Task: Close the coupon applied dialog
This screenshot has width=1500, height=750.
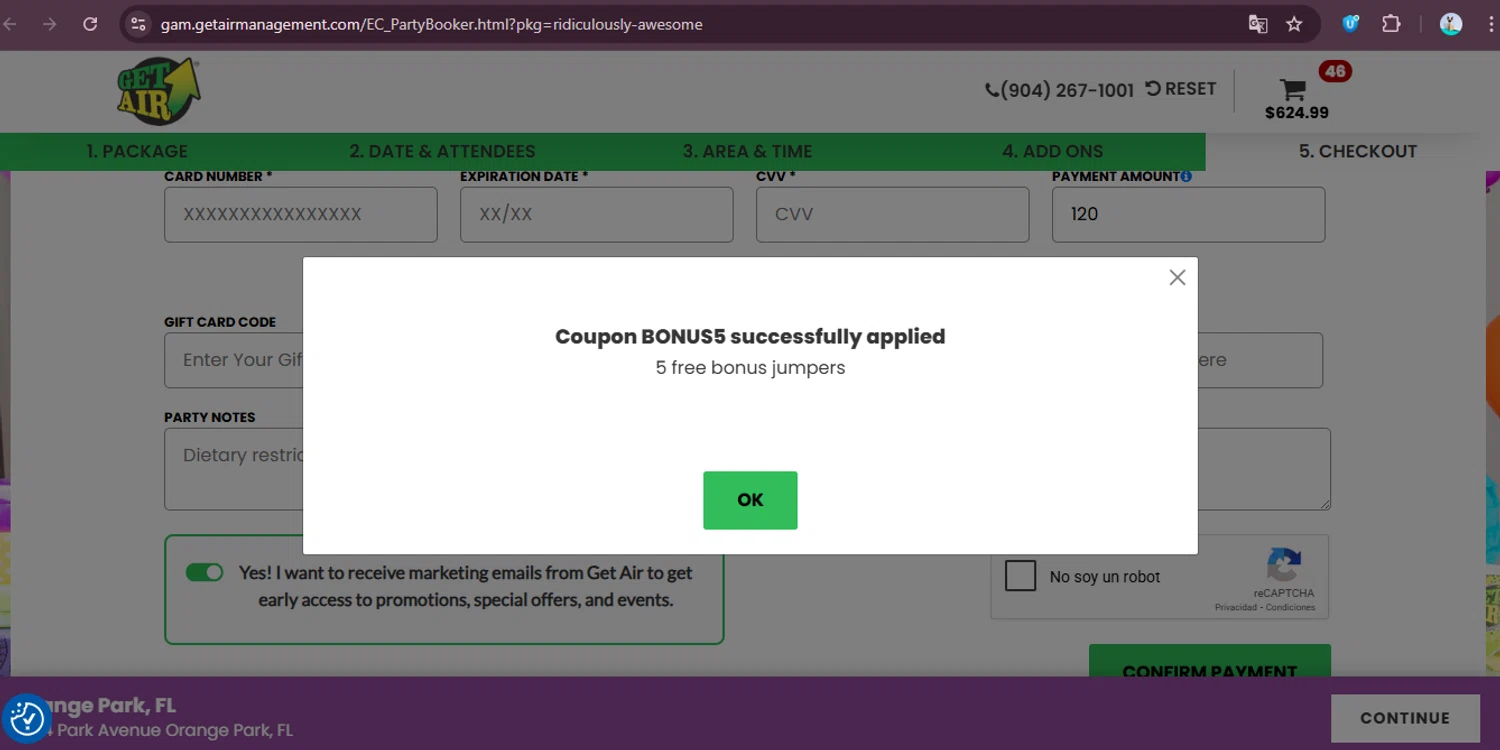Action: point(1177,277)
